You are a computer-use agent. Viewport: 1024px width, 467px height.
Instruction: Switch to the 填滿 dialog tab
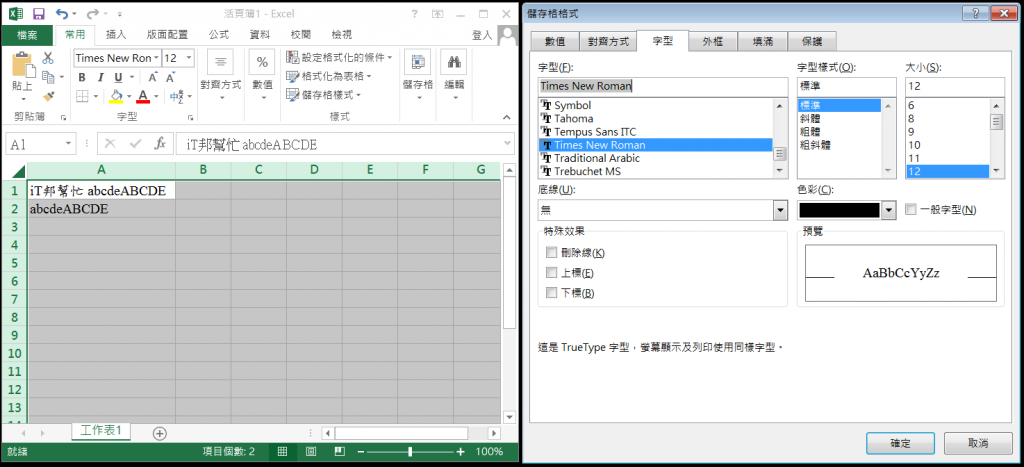(763, 42)
